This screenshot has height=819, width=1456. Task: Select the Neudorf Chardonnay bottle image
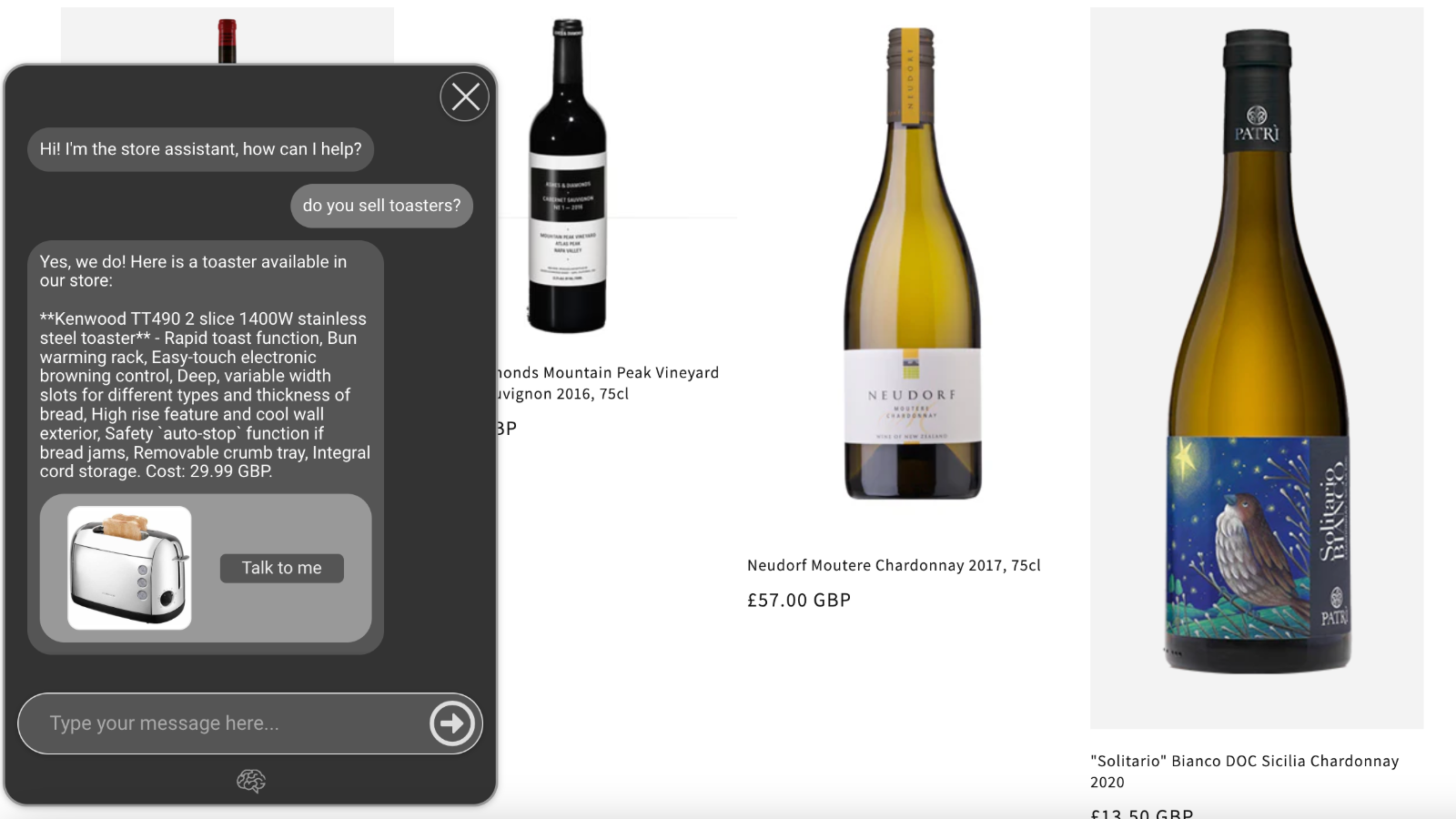coord(912,264)
